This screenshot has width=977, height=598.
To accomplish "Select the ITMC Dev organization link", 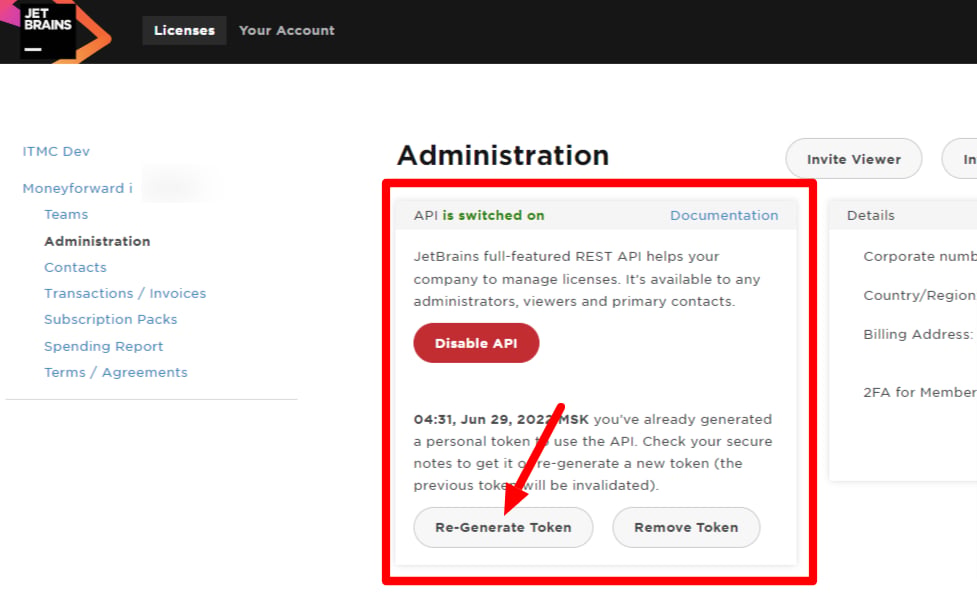I will click(56, 151).
